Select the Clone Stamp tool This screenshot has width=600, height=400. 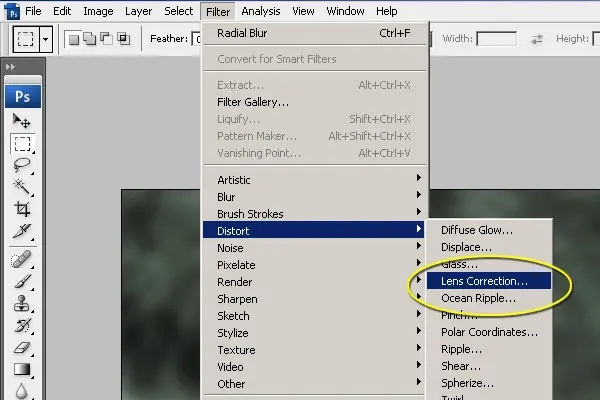point(22,303)
